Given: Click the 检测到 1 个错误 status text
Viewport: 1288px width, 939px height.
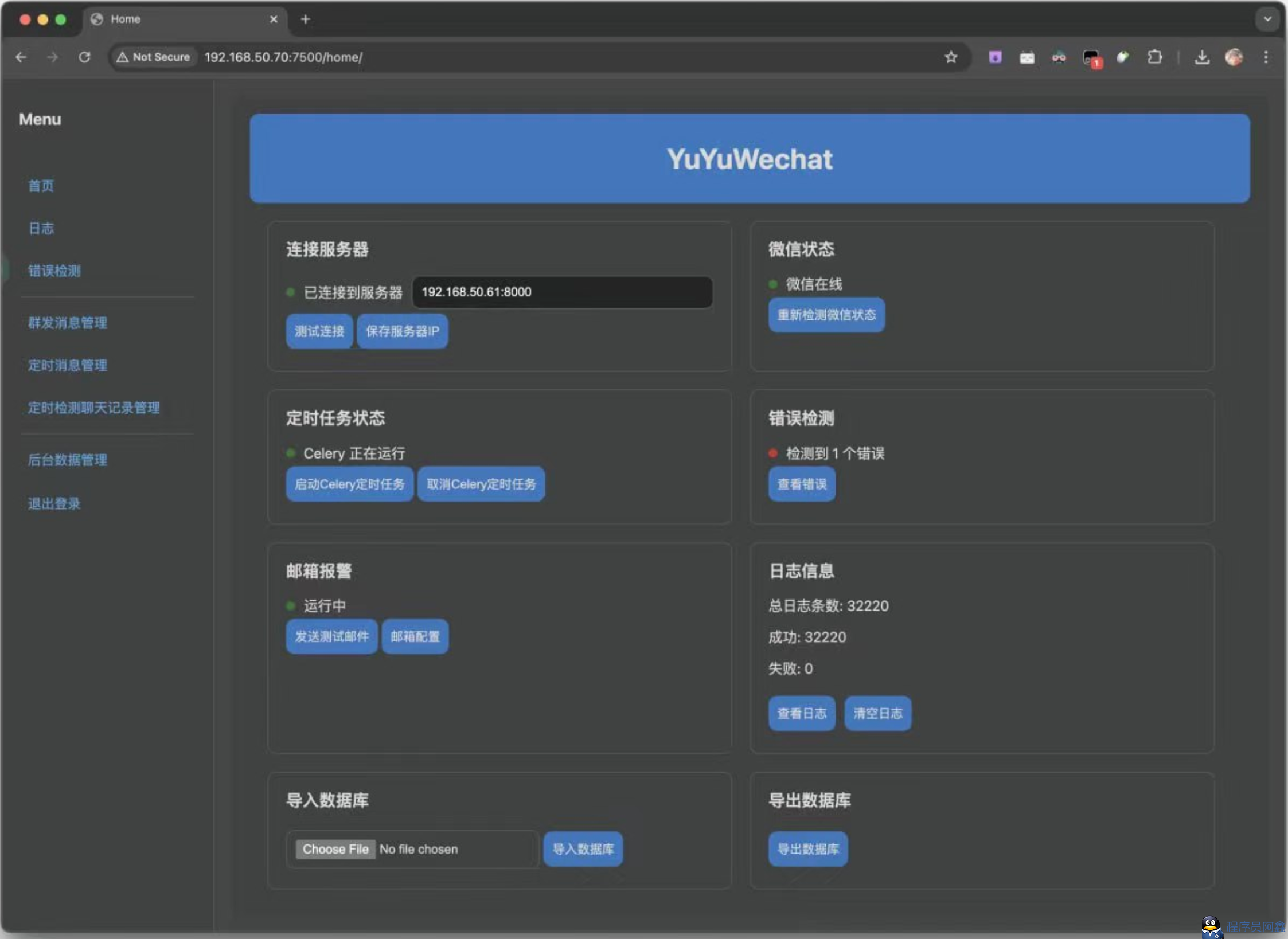Looking at the screenshot, I should point(835,453).
